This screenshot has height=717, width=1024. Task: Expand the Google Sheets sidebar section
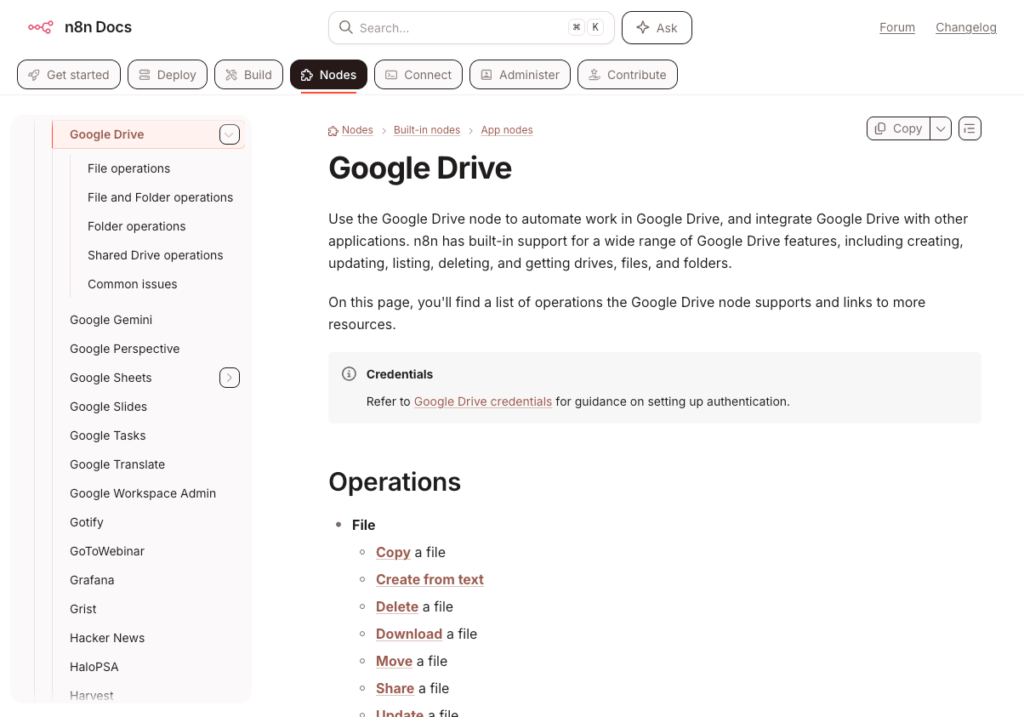229,377
